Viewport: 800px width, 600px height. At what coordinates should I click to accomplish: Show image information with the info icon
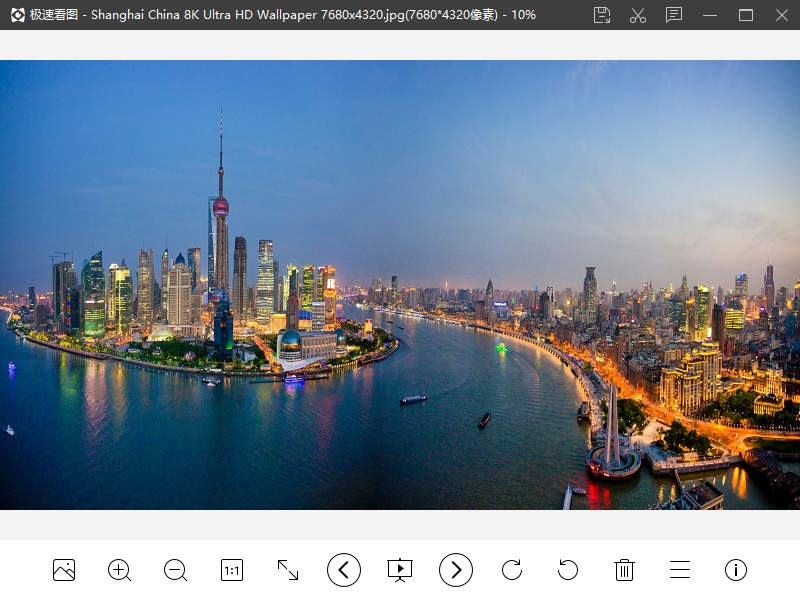point(736,570)
